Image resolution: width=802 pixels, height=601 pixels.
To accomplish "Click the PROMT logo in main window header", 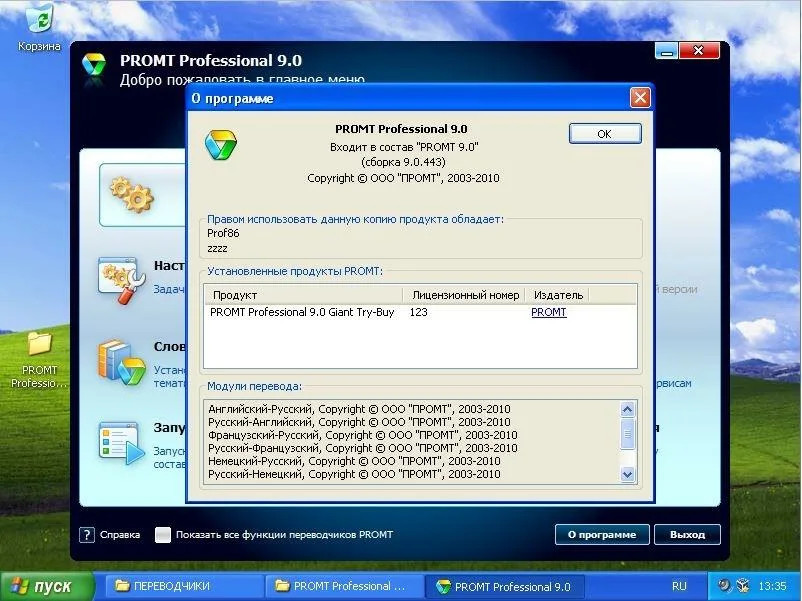I will point(94,65).
